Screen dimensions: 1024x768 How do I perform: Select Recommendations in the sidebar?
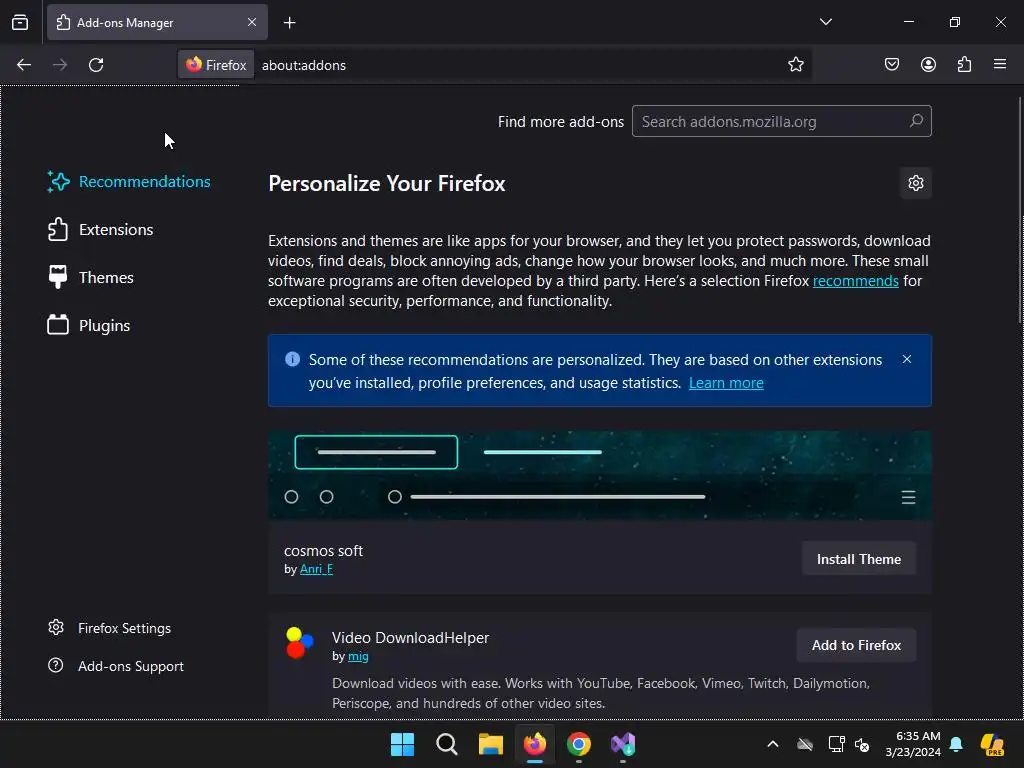click(x=129, y=182)
